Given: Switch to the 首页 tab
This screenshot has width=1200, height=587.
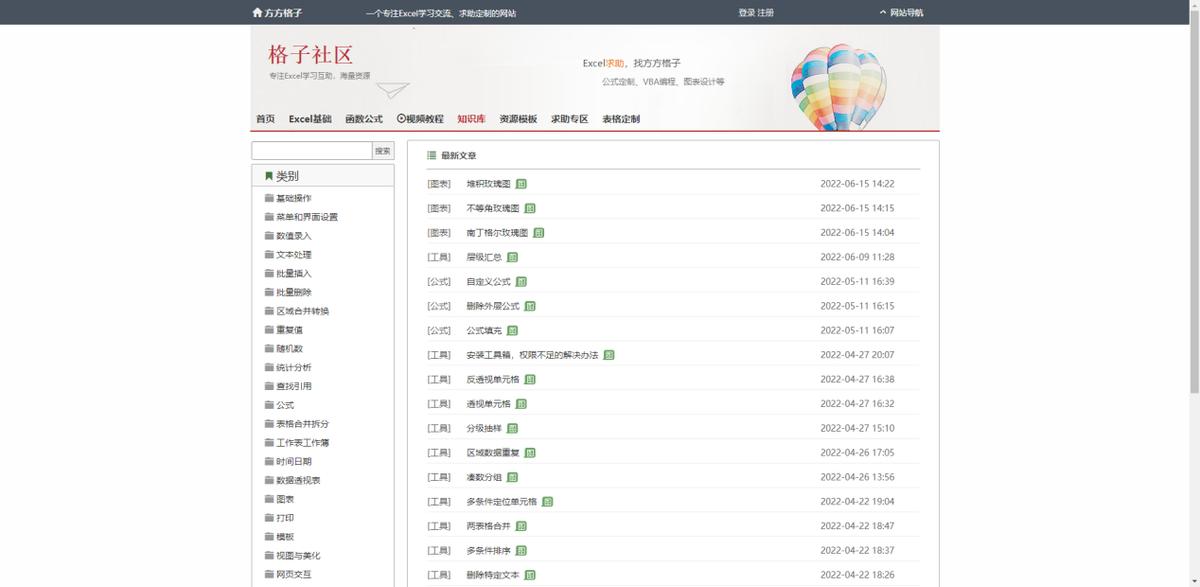Looking at the screenshot, I should pos(264,118).
